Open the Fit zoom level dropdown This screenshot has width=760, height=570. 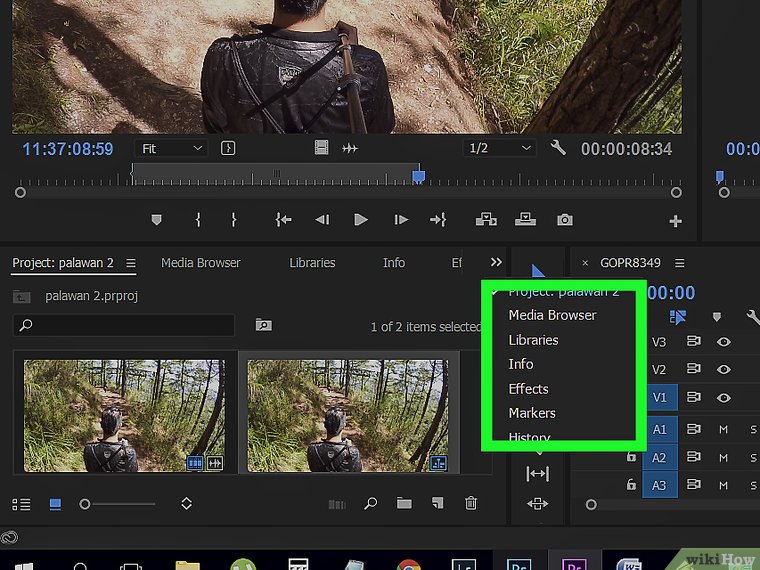click(171, 148)
